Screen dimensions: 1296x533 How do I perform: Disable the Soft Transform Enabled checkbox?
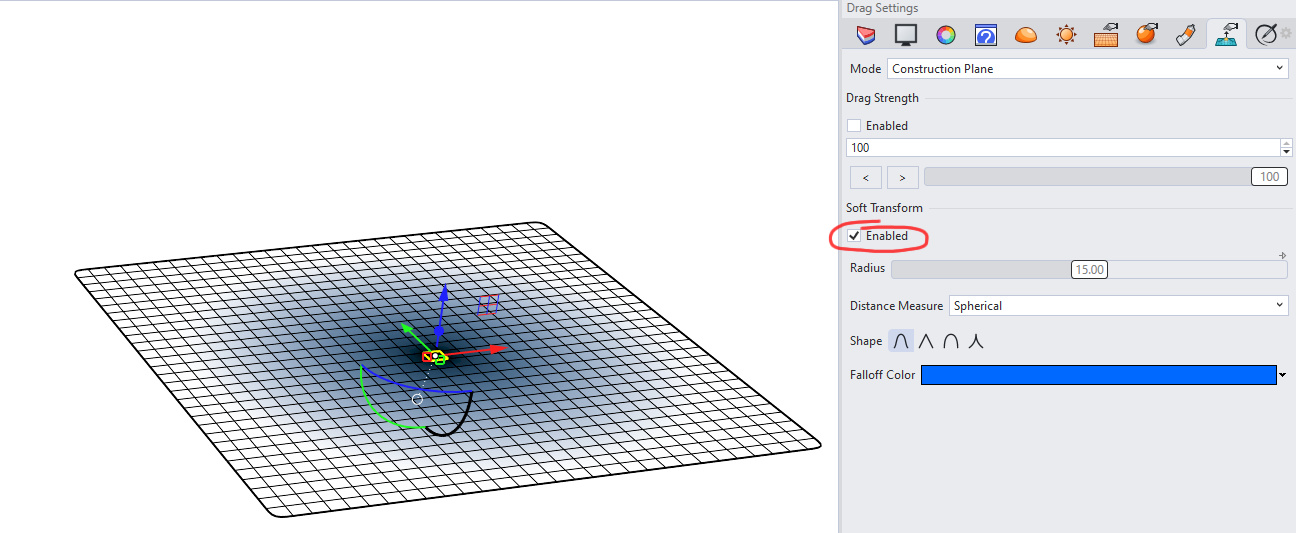[x=854, y=236]
